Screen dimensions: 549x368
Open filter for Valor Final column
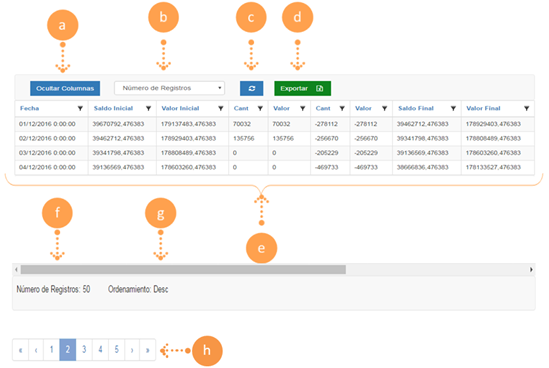(526, 109)
